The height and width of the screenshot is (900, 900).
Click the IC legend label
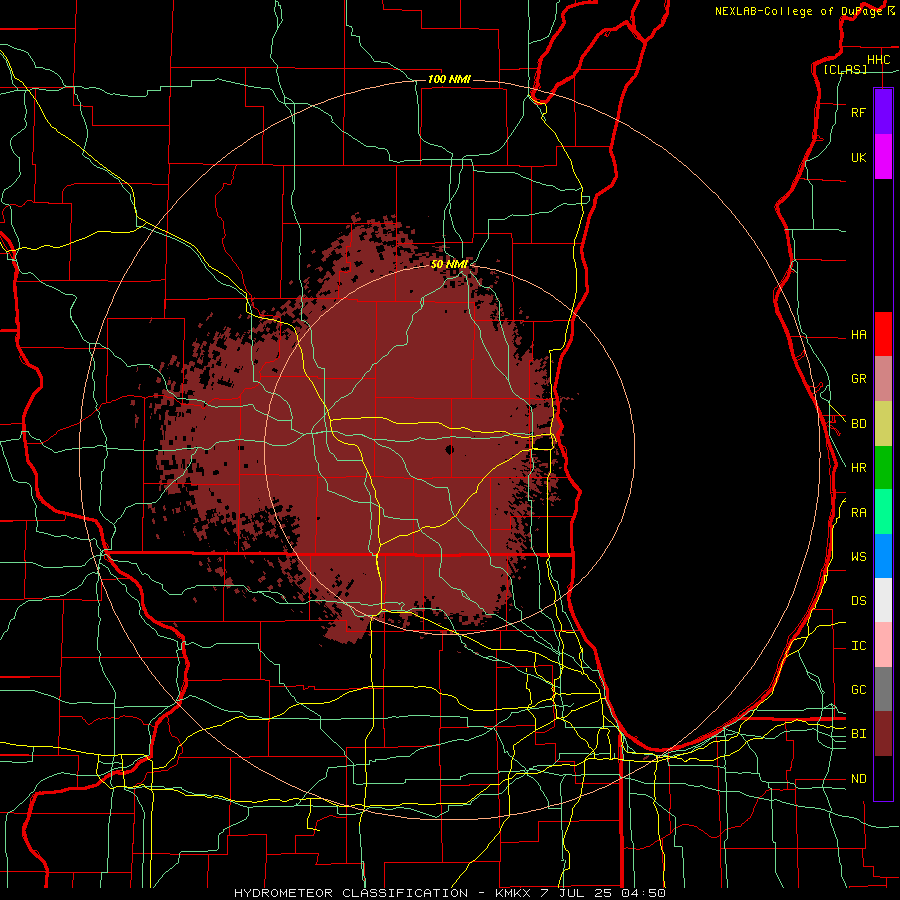coord(858,645)
